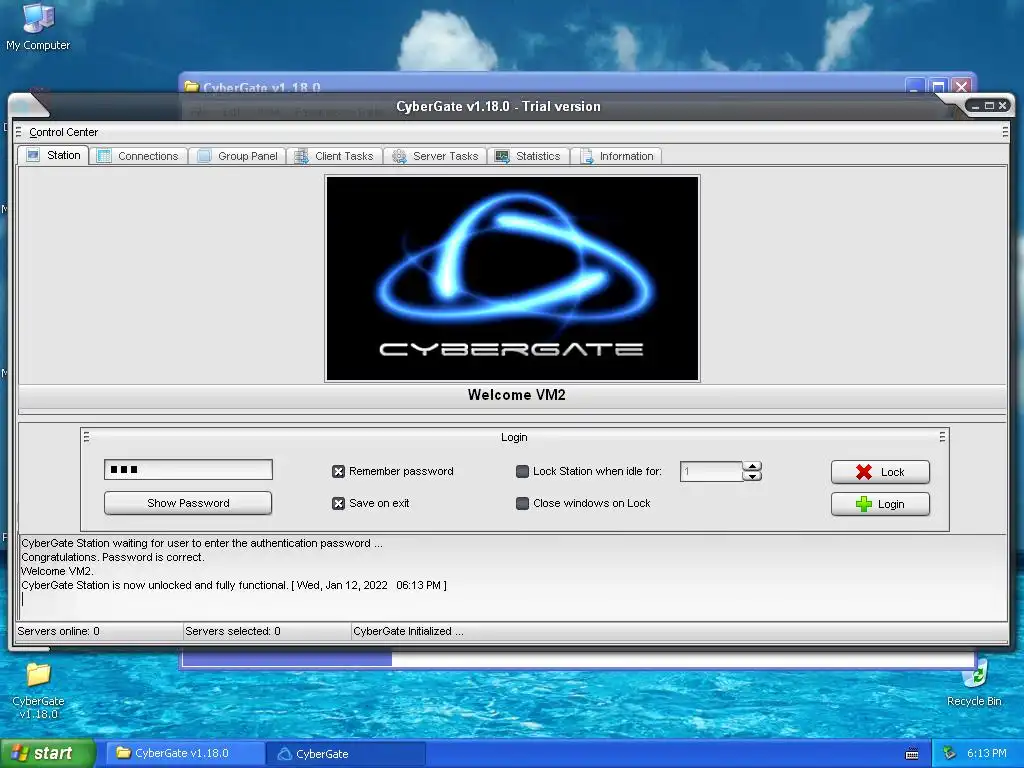The image size is (1024, 768).
Task: Open the Group Panel tab
Action: pos(238,156)
